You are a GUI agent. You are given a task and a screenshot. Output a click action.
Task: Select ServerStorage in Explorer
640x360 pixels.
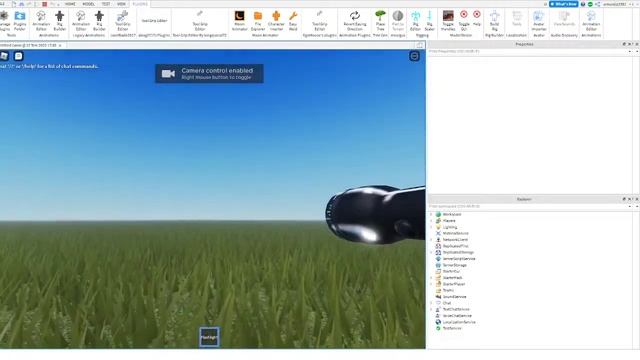click(x=455, y=265)
